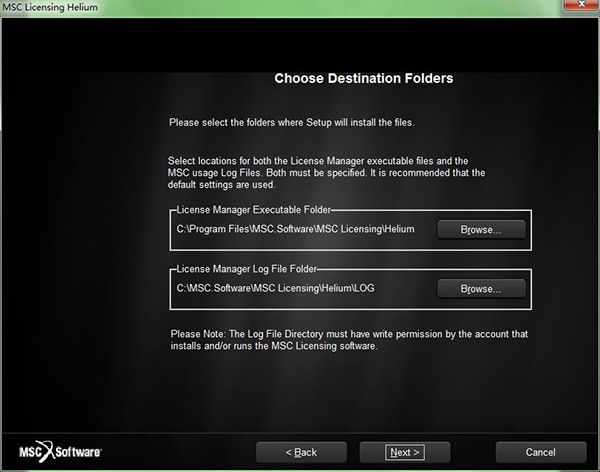Image resolution: width=600 pixels, height=472 pixels.
Task: Close the MSC Licensing Helium window
Action: point(581,5)
